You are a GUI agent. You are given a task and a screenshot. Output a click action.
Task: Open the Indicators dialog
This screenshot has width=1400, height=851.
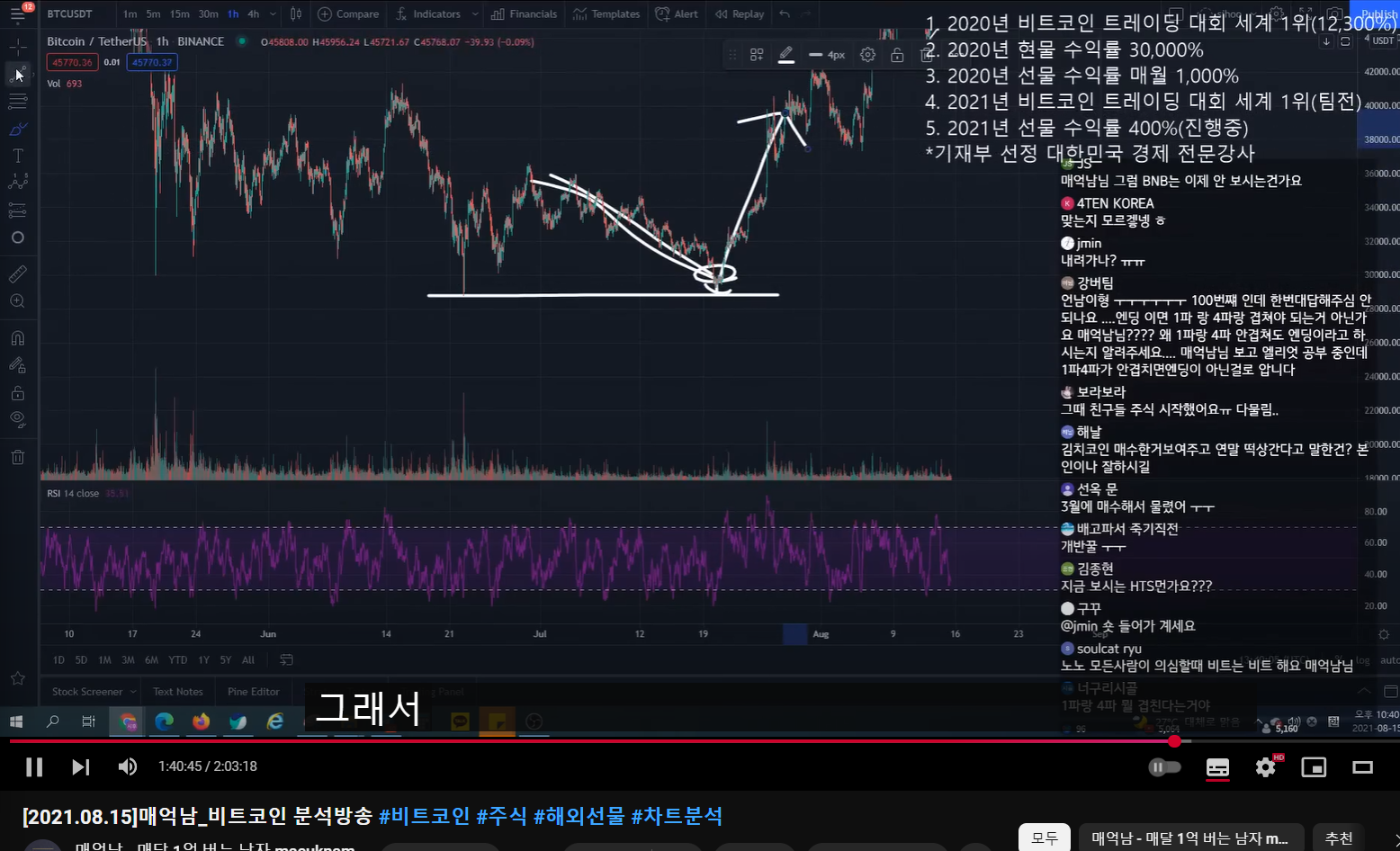pos(428,14)
